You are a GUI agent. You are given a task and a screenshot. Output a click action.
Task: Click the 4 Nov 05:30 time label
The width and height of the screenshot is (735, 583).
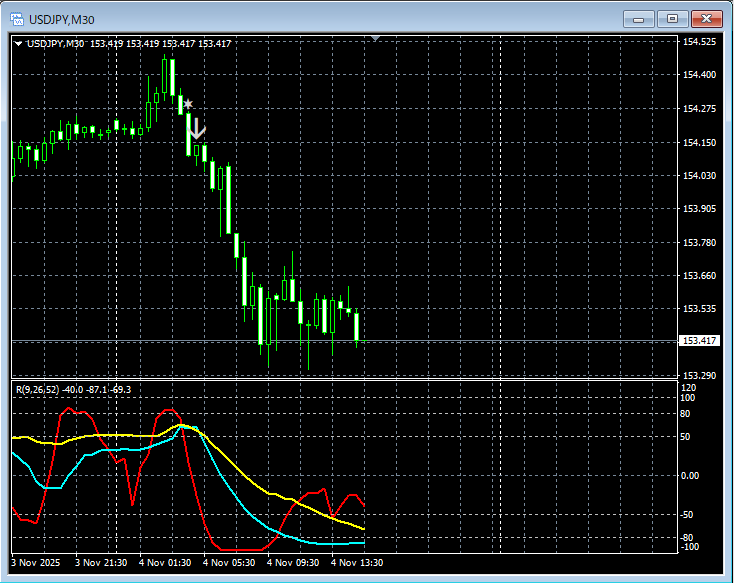[x=229, y=563]
